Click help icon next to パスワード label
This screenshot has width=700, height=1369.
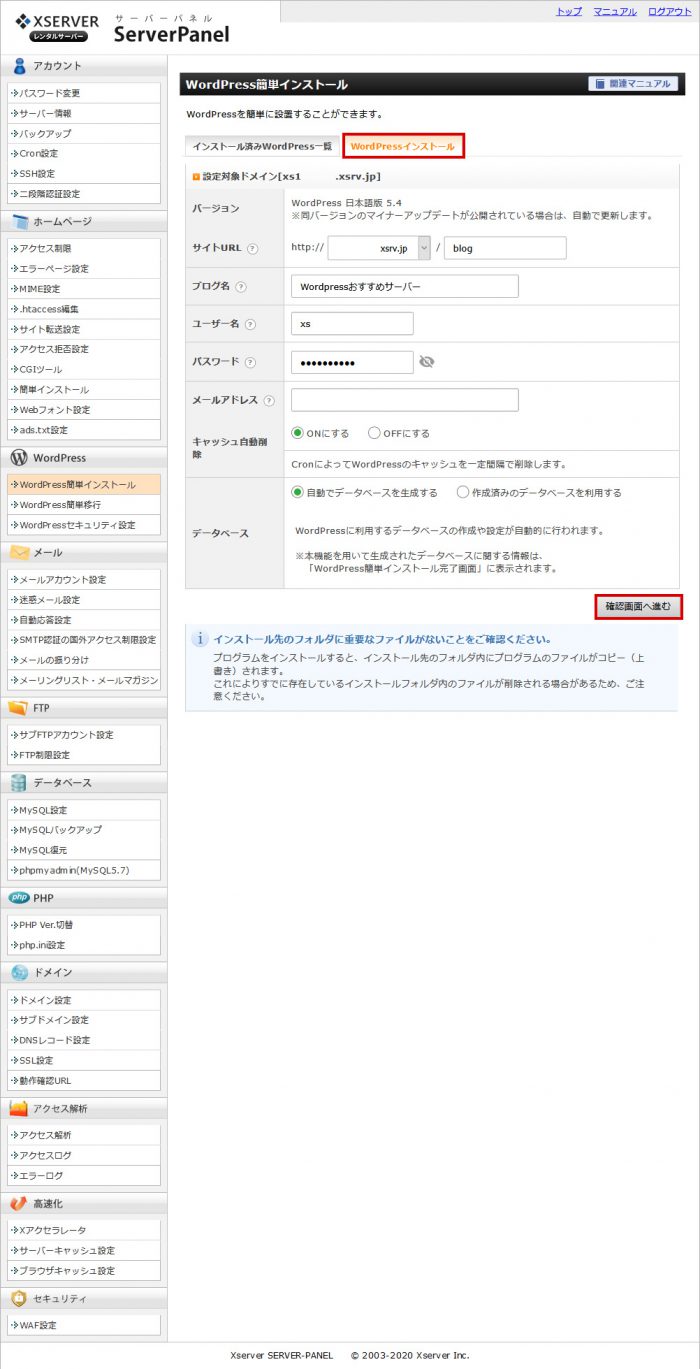pos(250,362)
